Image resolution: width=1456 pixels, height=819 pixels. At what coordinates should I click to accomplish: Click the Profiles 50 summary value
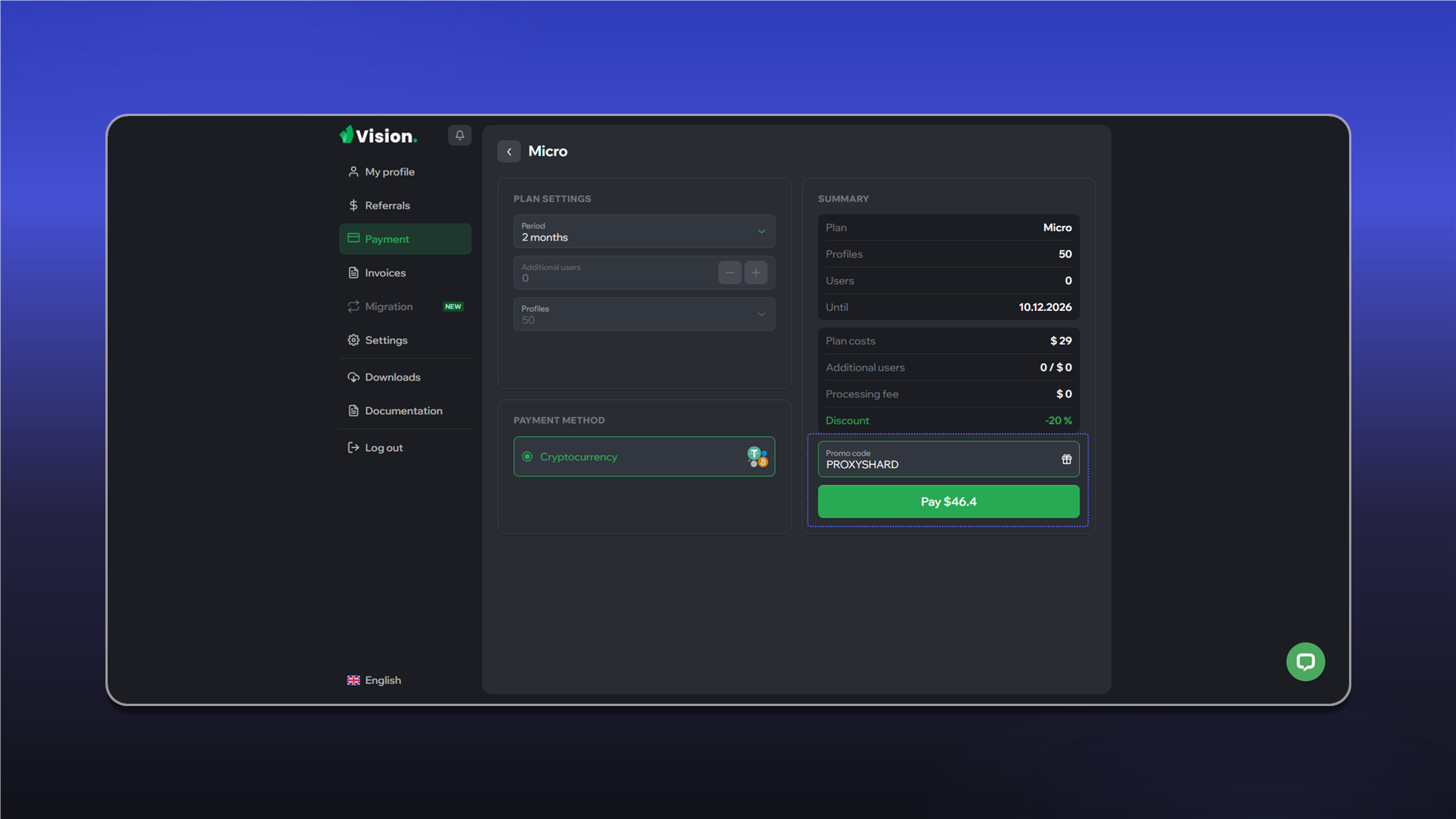(1065, 254)
